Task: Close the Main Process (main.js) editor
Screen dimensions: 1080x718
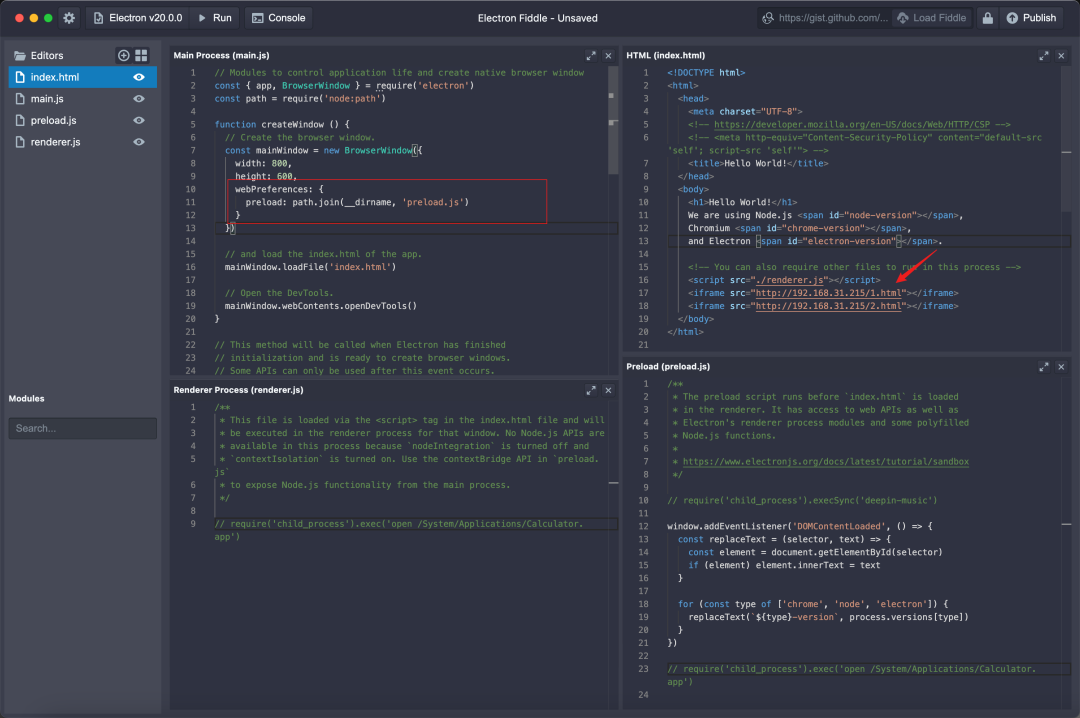Action: (x=608, y=56)
